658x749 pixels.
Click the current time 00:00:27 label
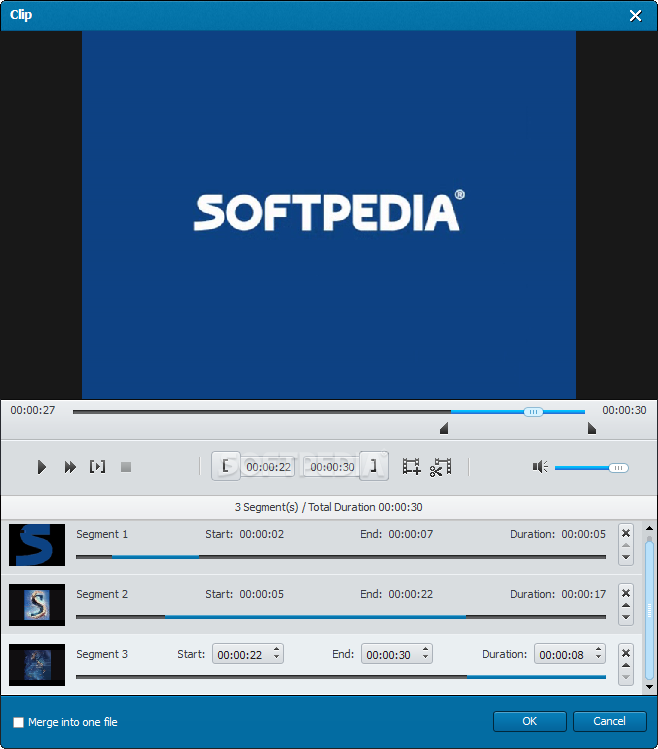[32, 410]
